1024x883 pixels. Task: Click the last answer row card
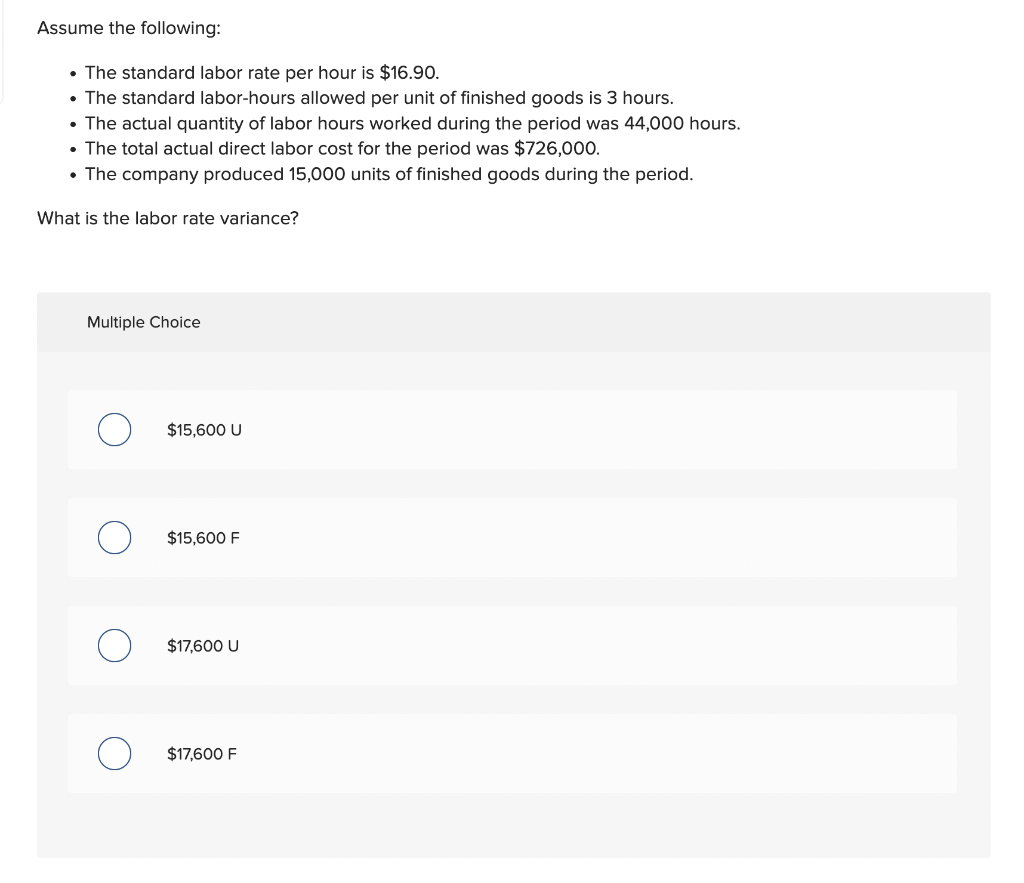(512, 753)
